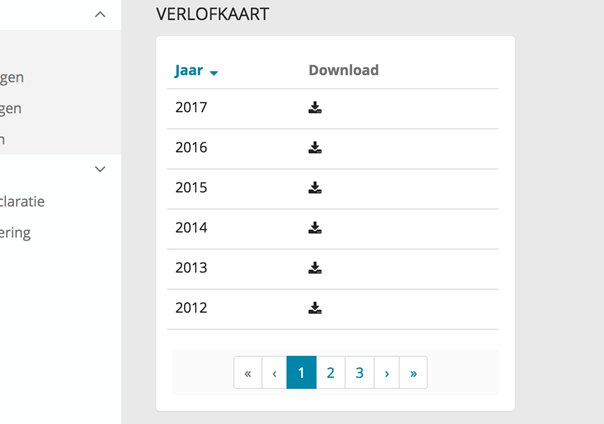Download the 2017 verlofkaart
Screen dimensions: 604x424
point(315,108)
